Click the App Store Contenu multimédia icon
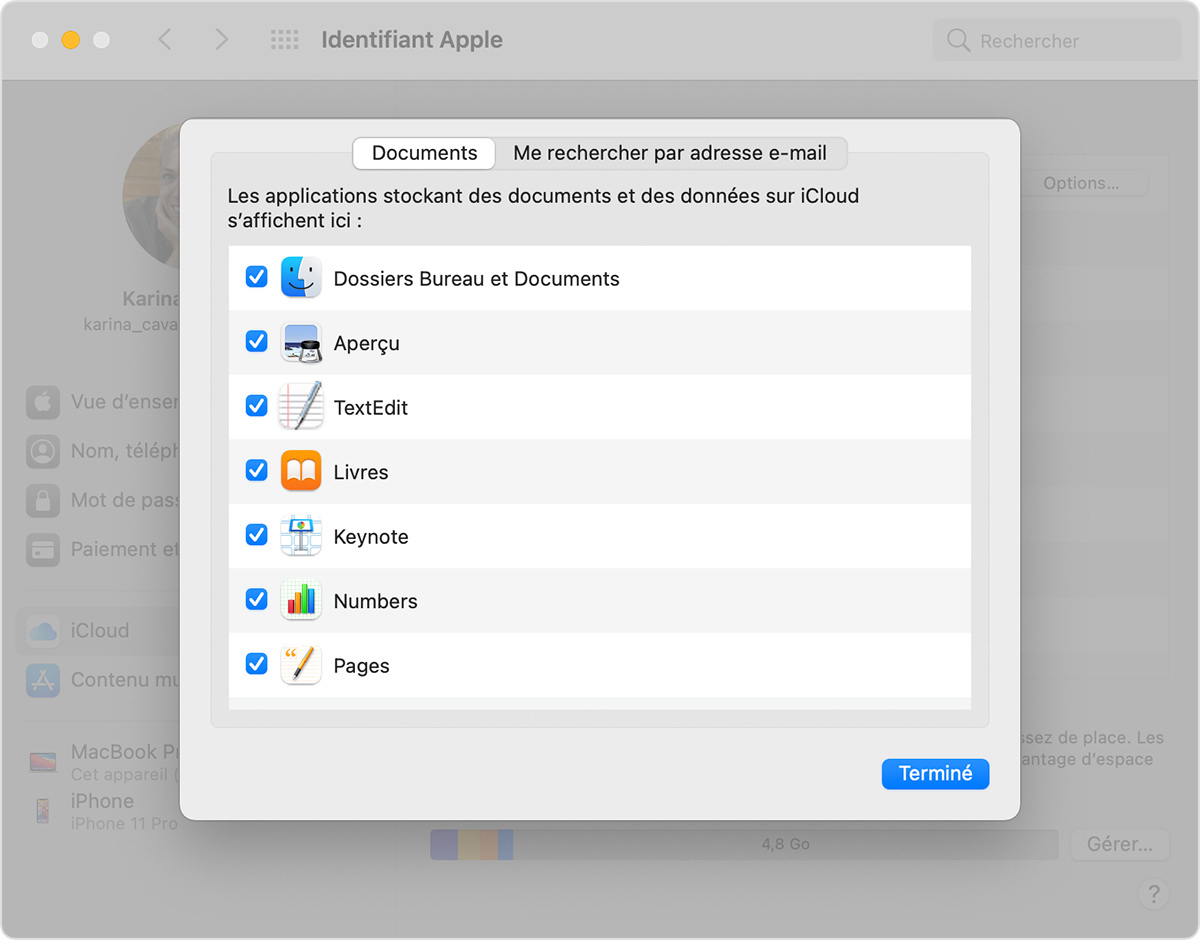This screenshot has width=1200, height=940. tap(42, 680)
